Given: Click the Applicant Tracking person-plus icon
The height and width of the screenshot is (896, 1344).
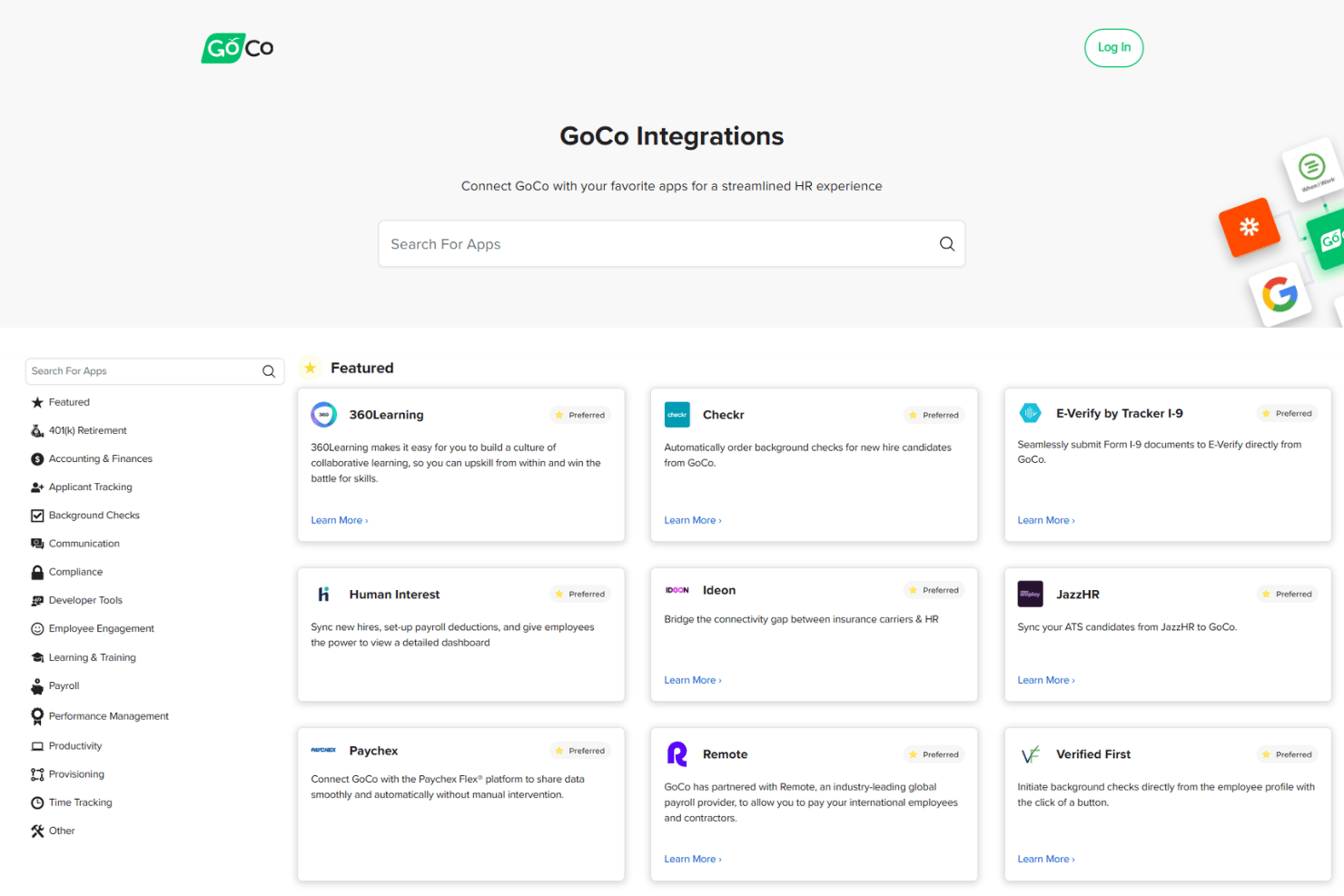Looking at the screenshot, I should coord(37,487).
